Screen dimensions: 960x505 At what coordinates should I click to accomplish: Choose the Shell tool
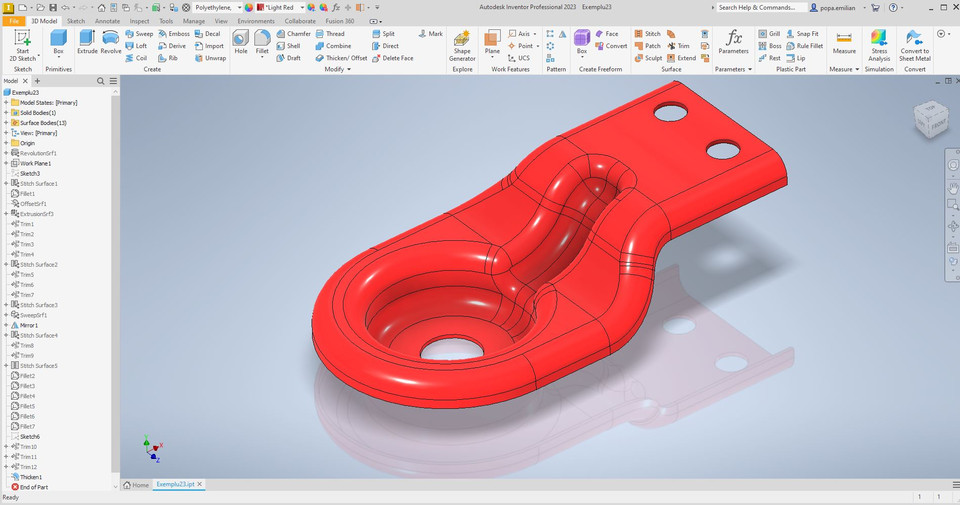pyautogui.click(x=288, y=46)
